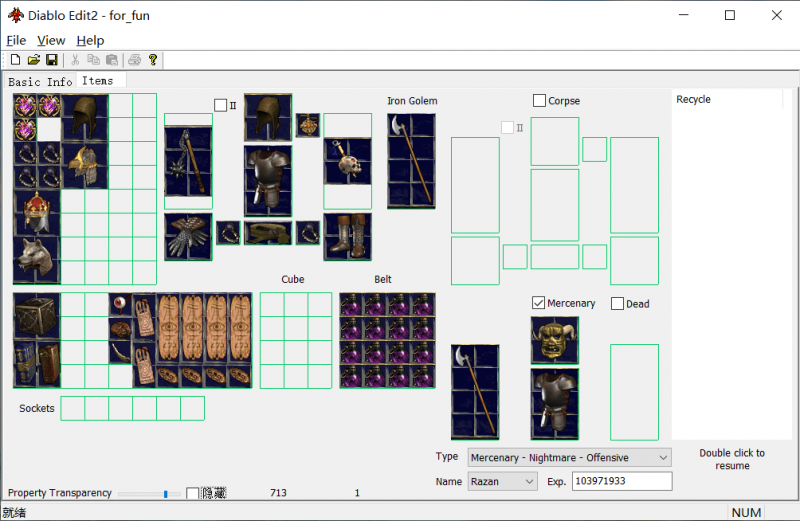Uncheck the Mercenary checkbox

point(538,303)
